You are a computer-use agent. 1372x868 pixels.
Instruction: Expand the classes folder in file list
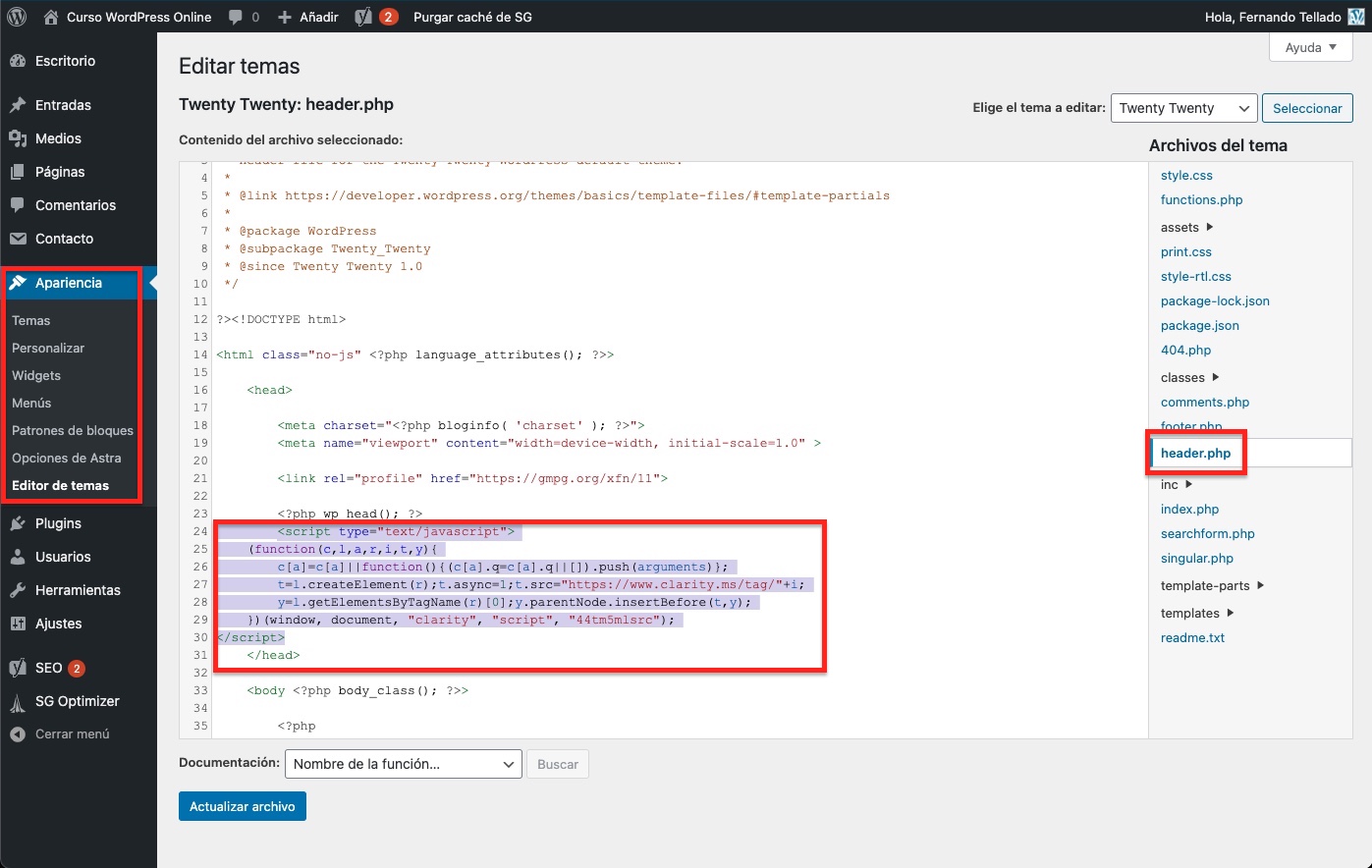click(x=1189, y=377)
